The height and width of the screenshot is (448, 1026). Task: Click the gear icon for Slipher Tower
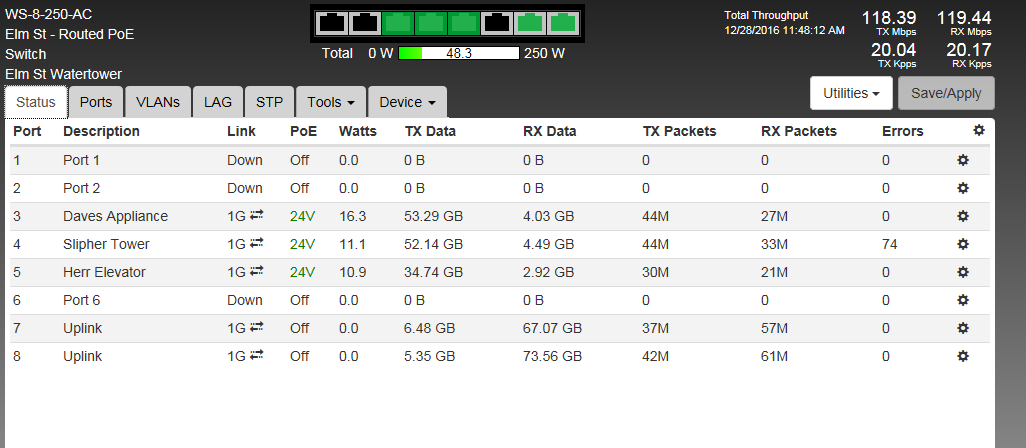[963, 244]
